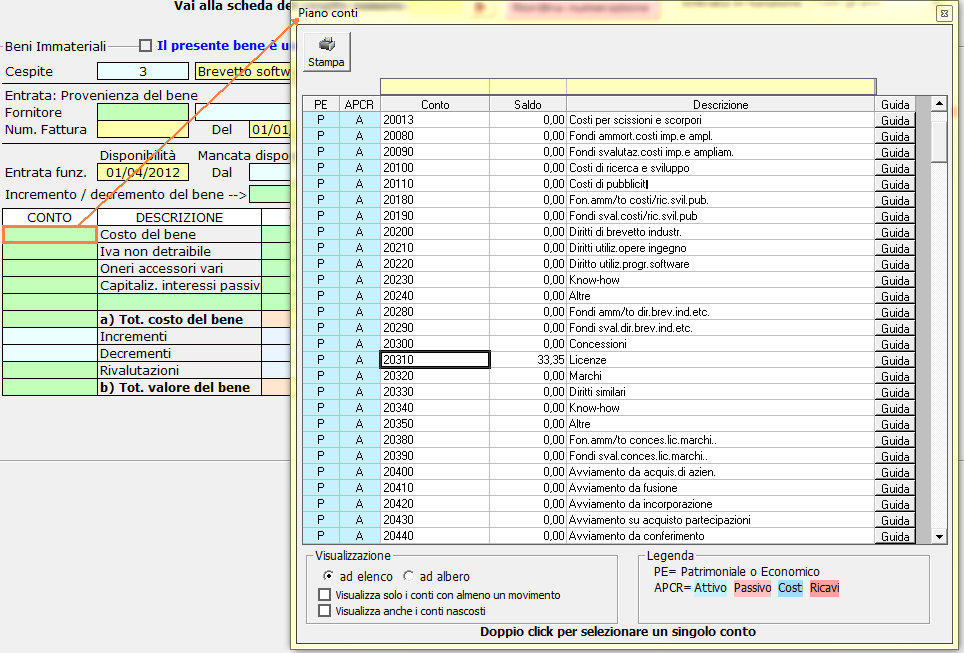Close the Piano conti window
The image size is (964, 653).
point(944,13)
